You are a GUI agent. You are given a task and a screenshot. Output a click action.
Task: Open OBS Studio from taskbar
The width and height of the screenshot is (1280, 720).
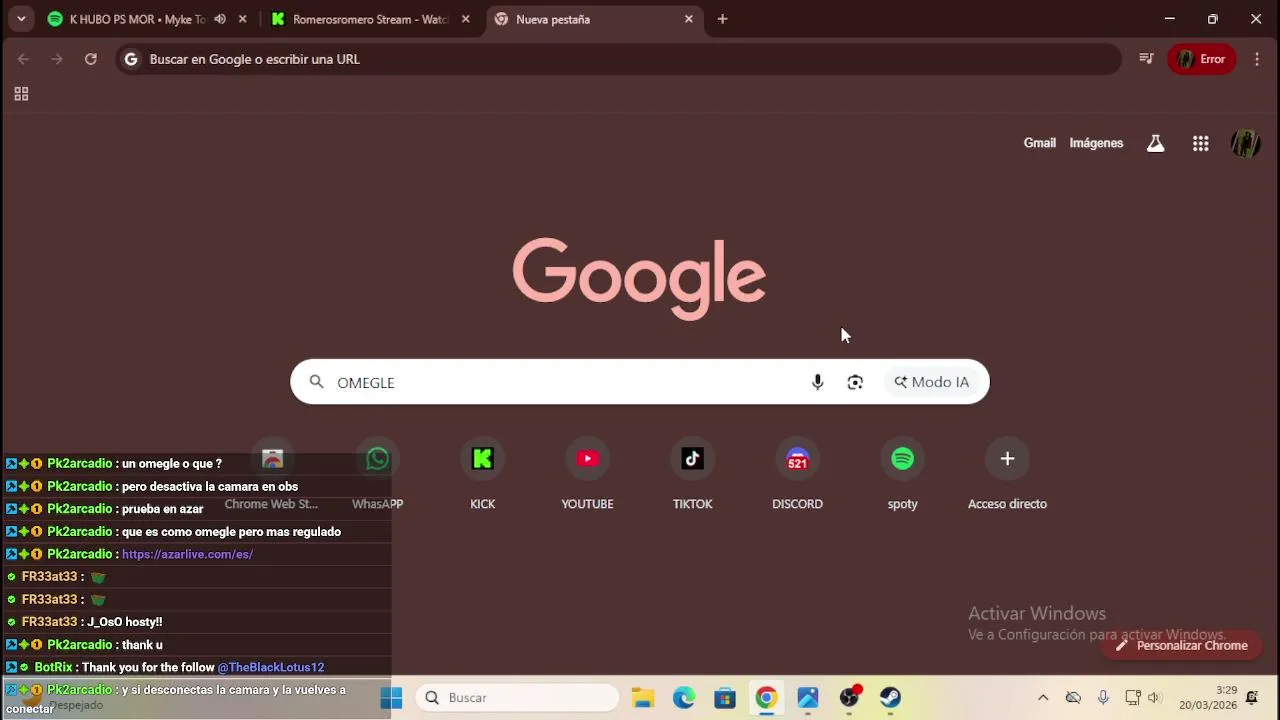tap(849, 697)
